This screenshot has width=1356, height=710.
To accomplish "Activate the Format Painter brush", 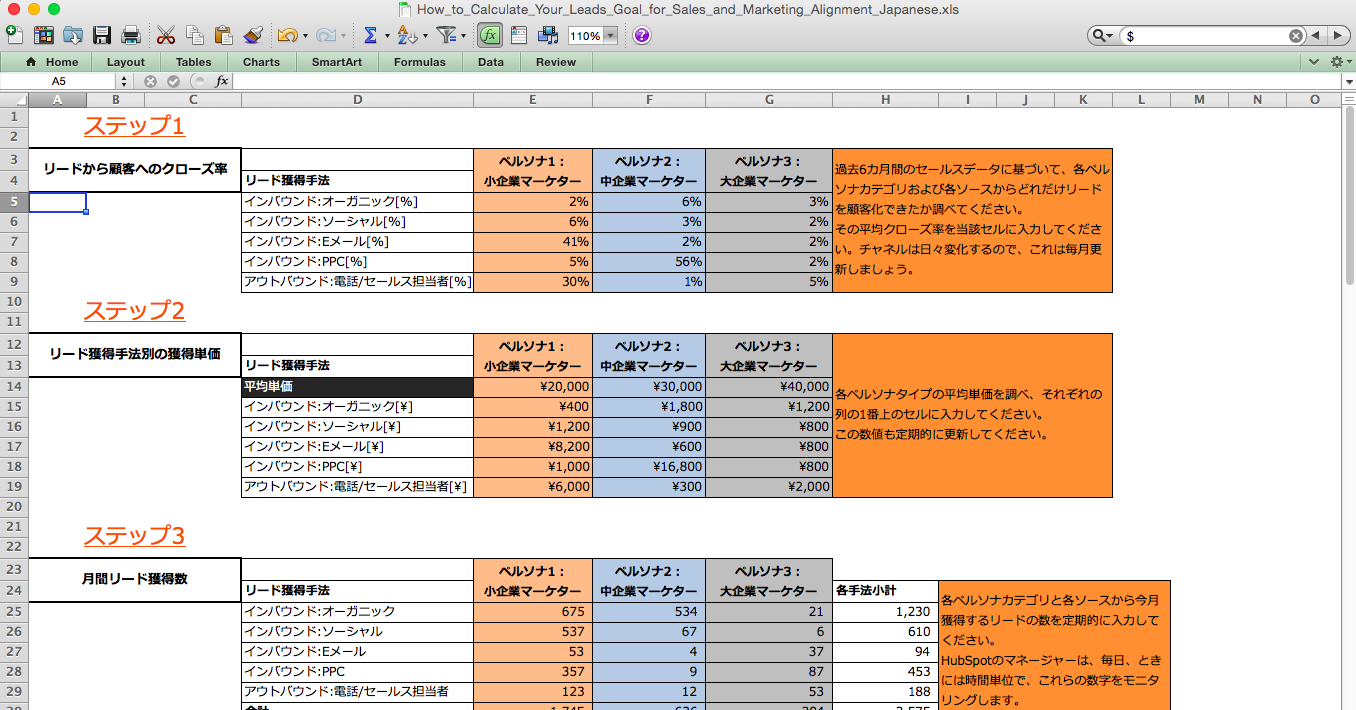I will [x=253, y=34].
